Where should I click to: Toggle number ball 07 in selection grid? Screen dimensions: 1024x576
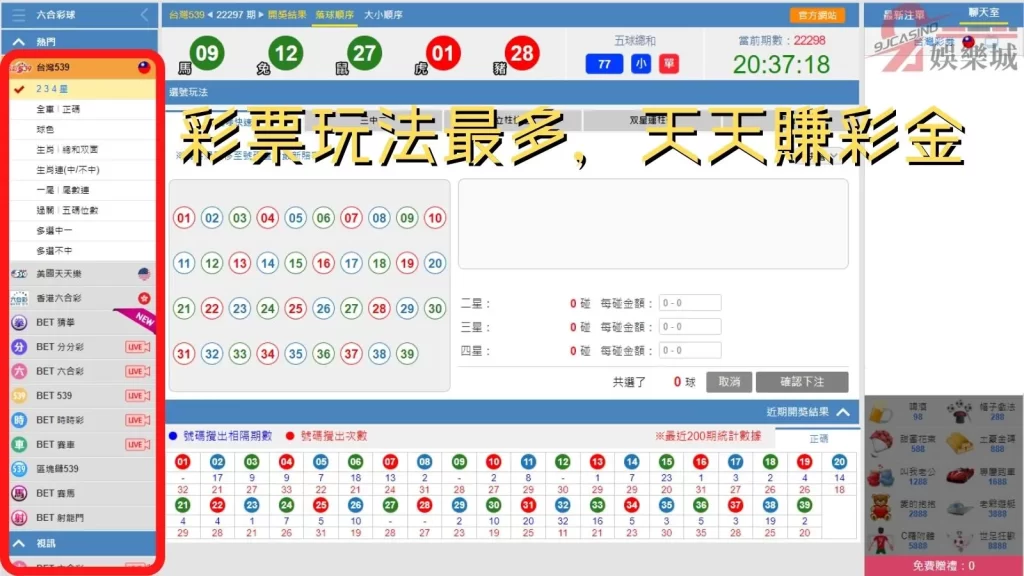tap(351, 218)
